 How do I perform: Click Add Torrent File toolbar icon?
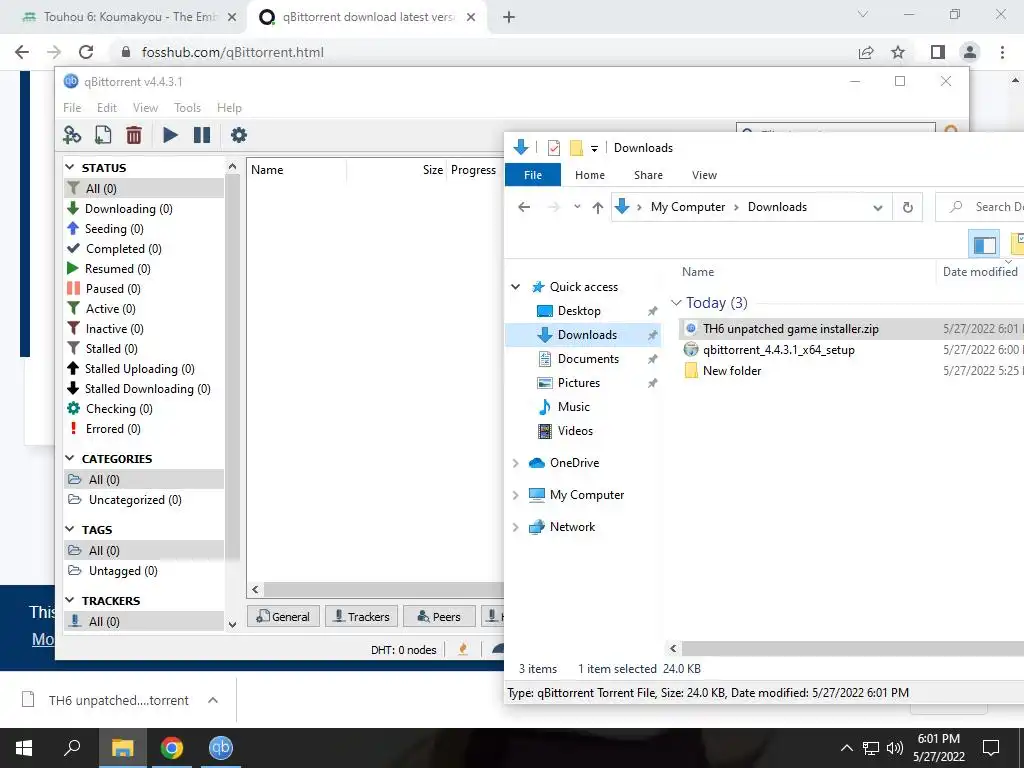tap(103, 135)
